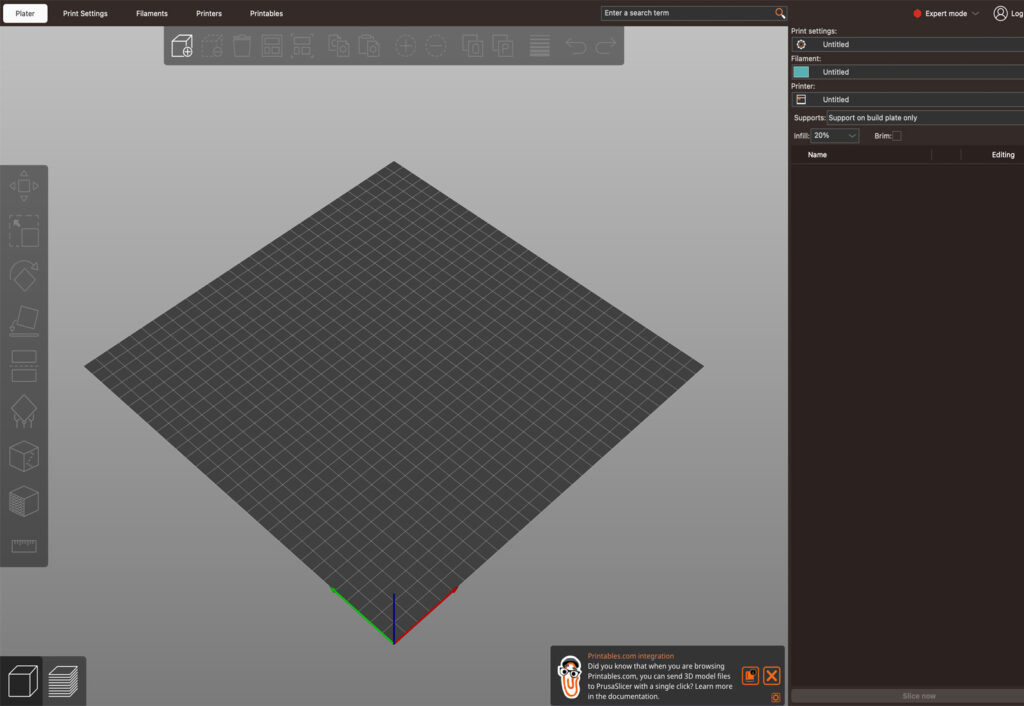Click the Add model cube icon
1024x706 pixels.
click(182, 46)
